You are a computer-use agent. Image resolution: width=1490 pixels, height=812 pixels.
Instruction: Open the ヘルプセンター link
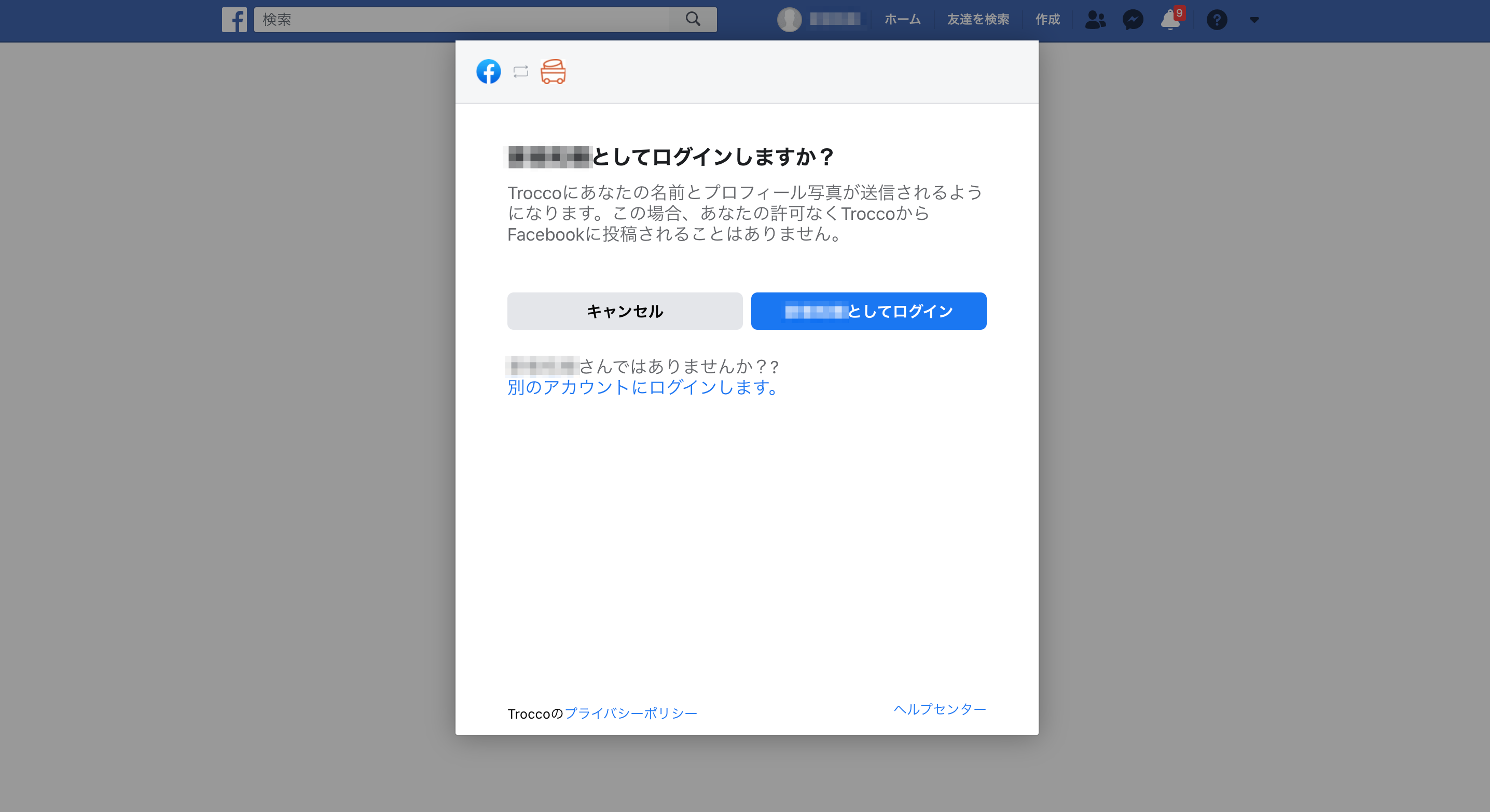(x=940, y=709)
